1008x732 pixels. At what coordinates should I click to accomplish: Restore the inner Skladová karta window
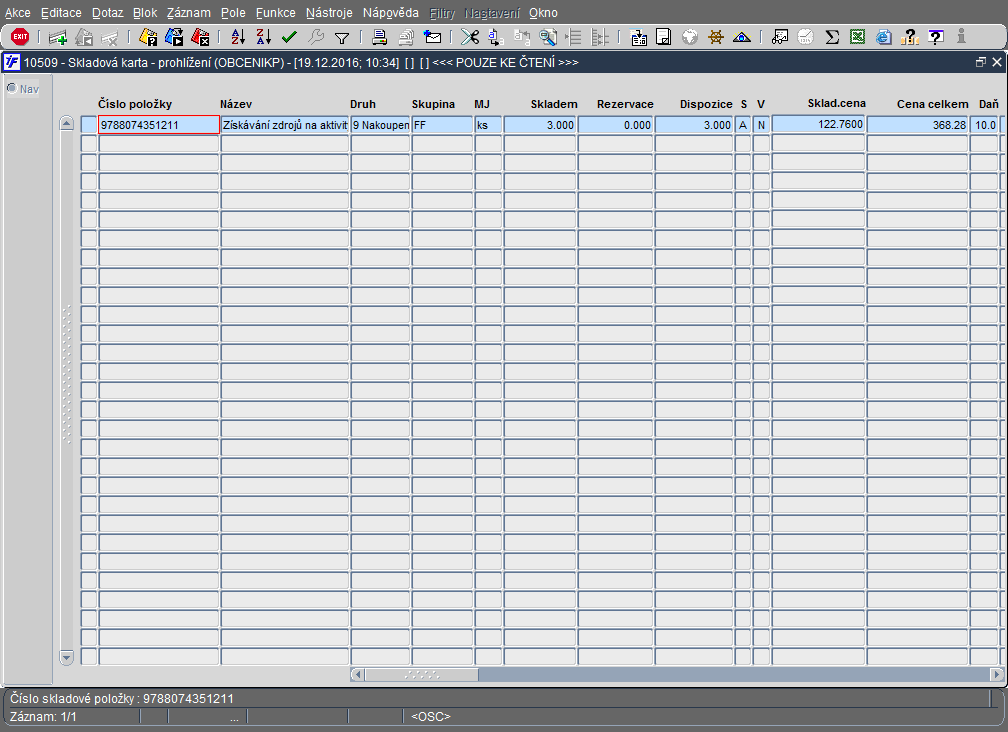coord(980,62)
